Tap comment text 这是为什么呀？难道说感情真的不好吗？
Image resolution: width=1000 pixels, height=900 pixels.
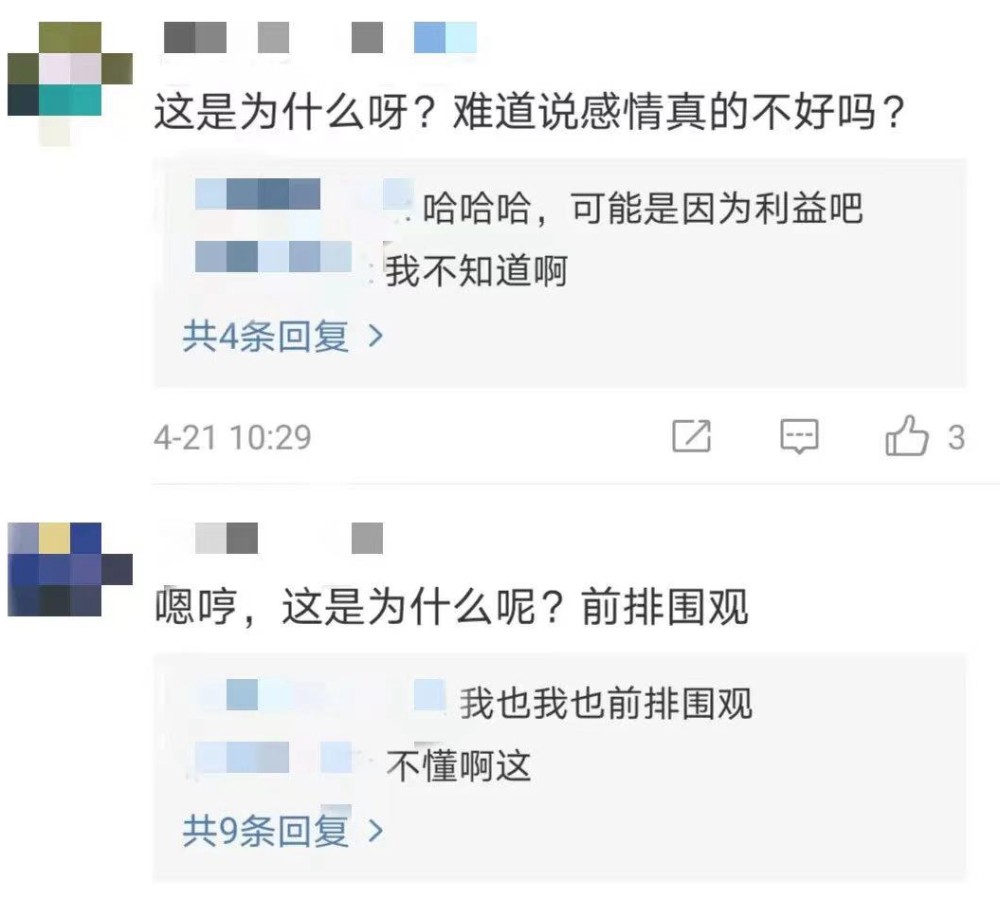[x=529, y=112]
